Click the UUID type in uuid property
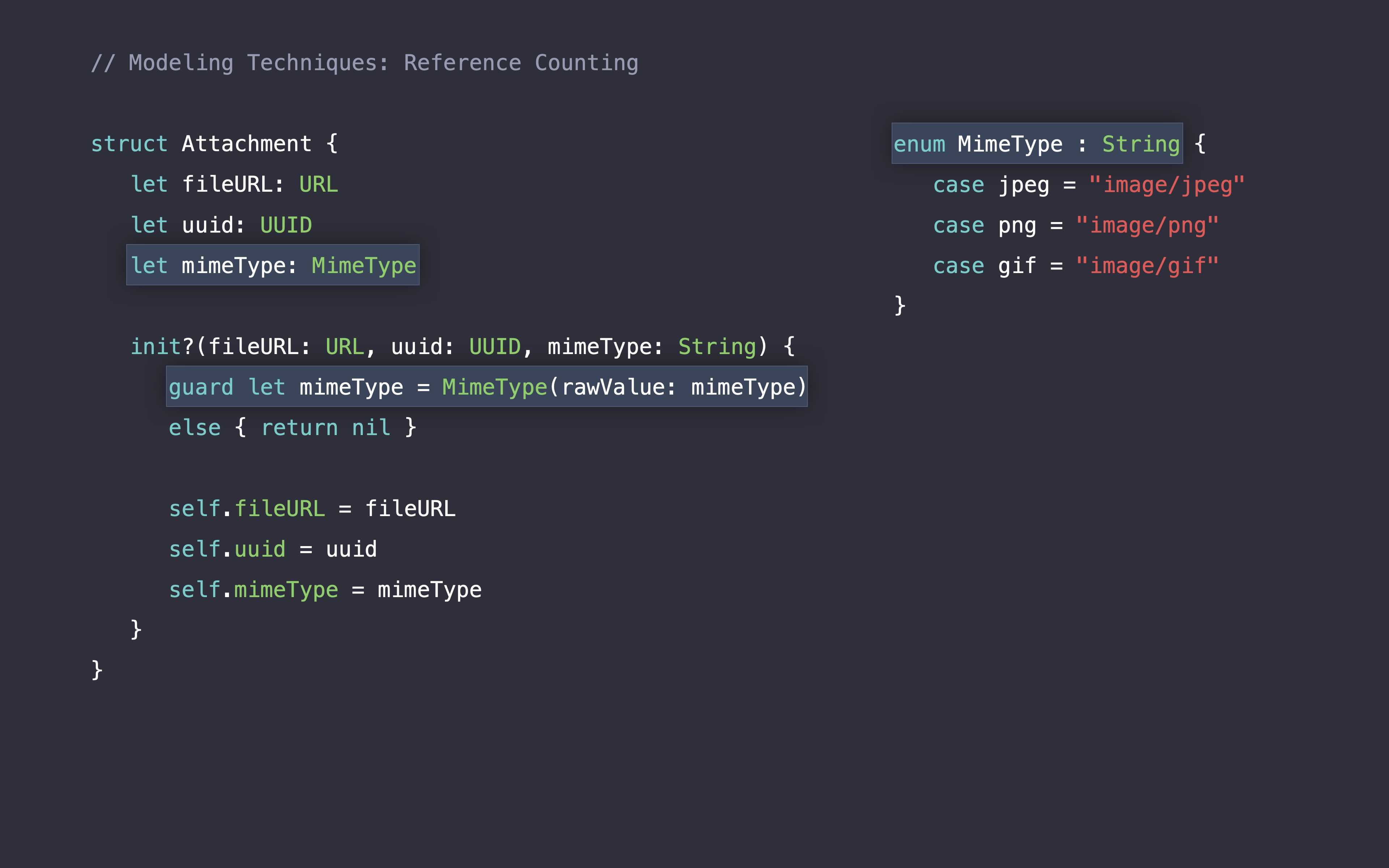This screenshot has width=1389, height=868. click(286, 225)
